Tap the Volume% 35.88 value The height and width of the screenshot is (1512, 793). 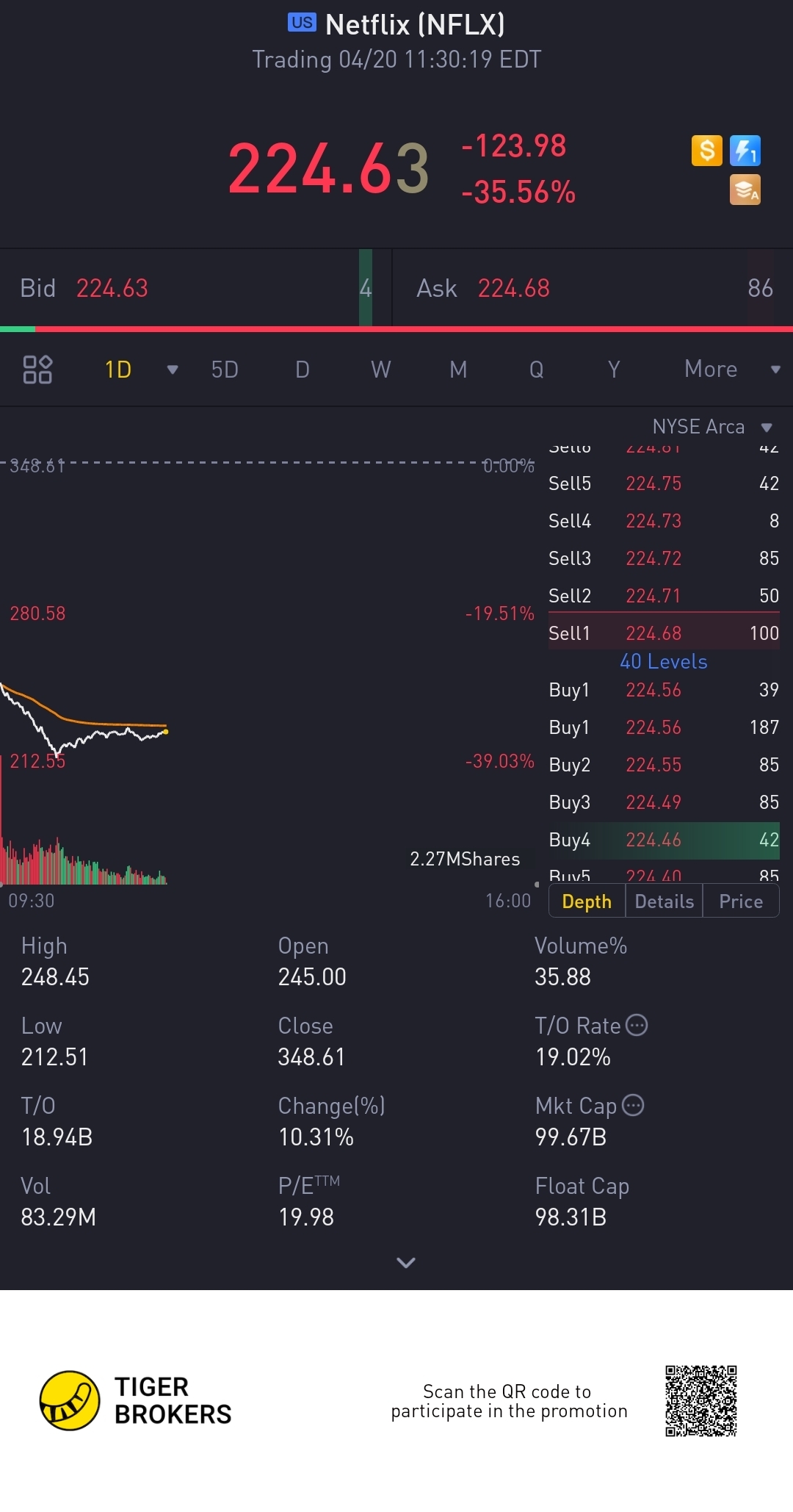[562, 977]
